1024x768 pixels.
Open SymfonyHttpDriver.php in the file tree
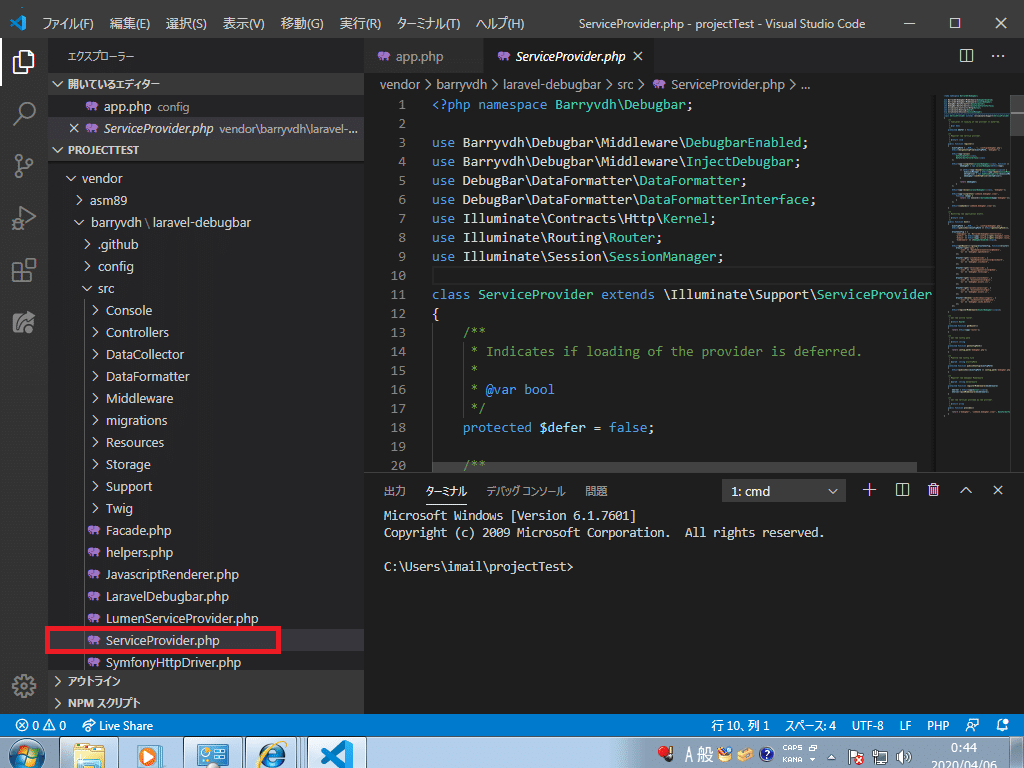pos(205,662)
